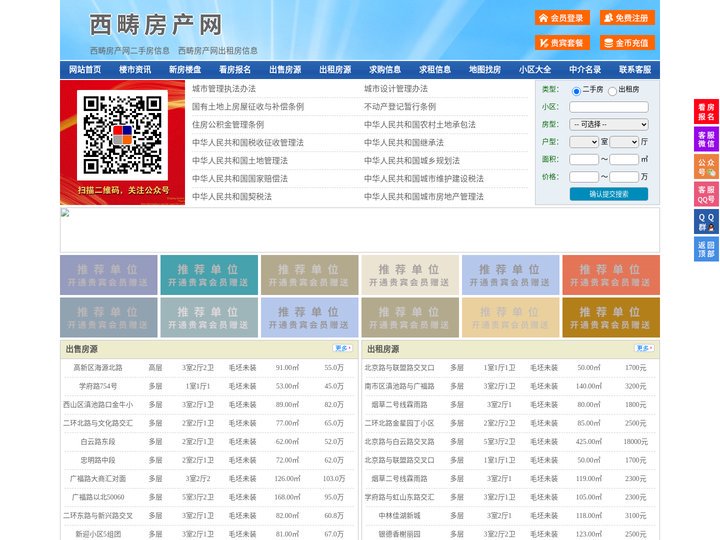Open the 中华人民共和国土地管理法 link
Screen dimensions: 720x540
(x=240, y=160)
